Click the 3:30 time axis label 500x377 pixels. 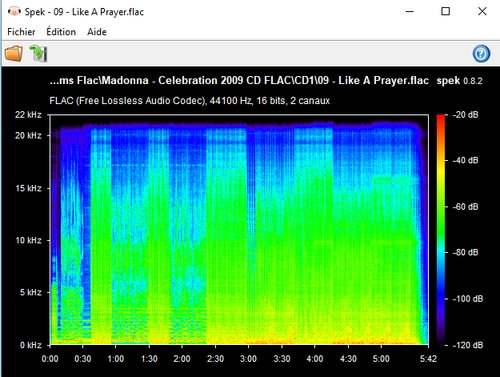(282, 359)
